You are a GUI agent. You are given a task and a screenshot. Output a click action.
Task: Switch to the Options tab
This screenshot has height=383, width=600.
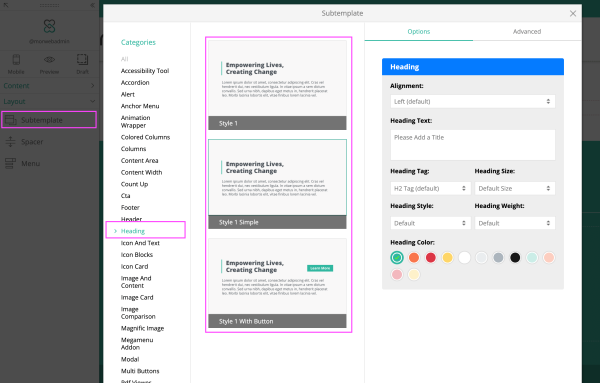pyautogui.click(x=419, y=31)
